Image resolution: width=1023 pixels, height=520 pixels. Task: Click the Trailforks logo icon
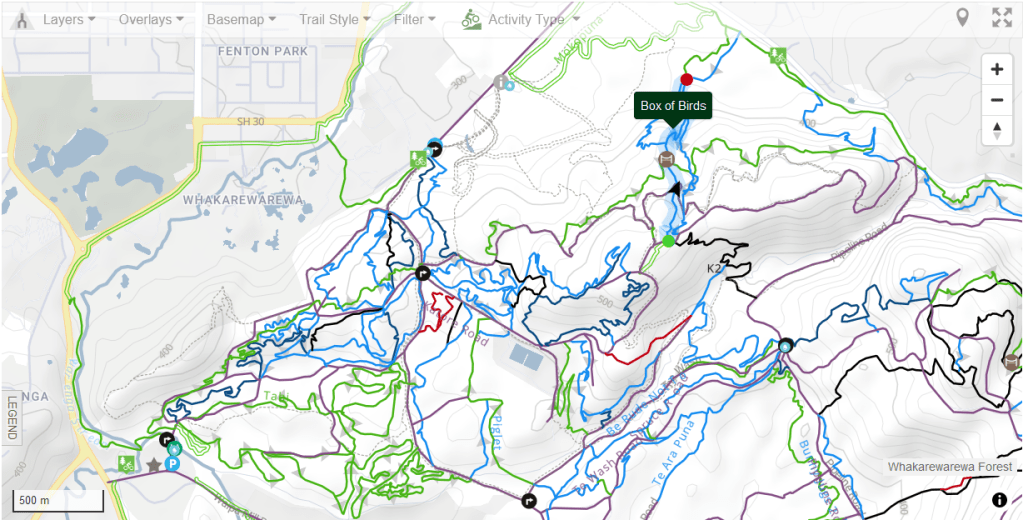tap(23, 20)
